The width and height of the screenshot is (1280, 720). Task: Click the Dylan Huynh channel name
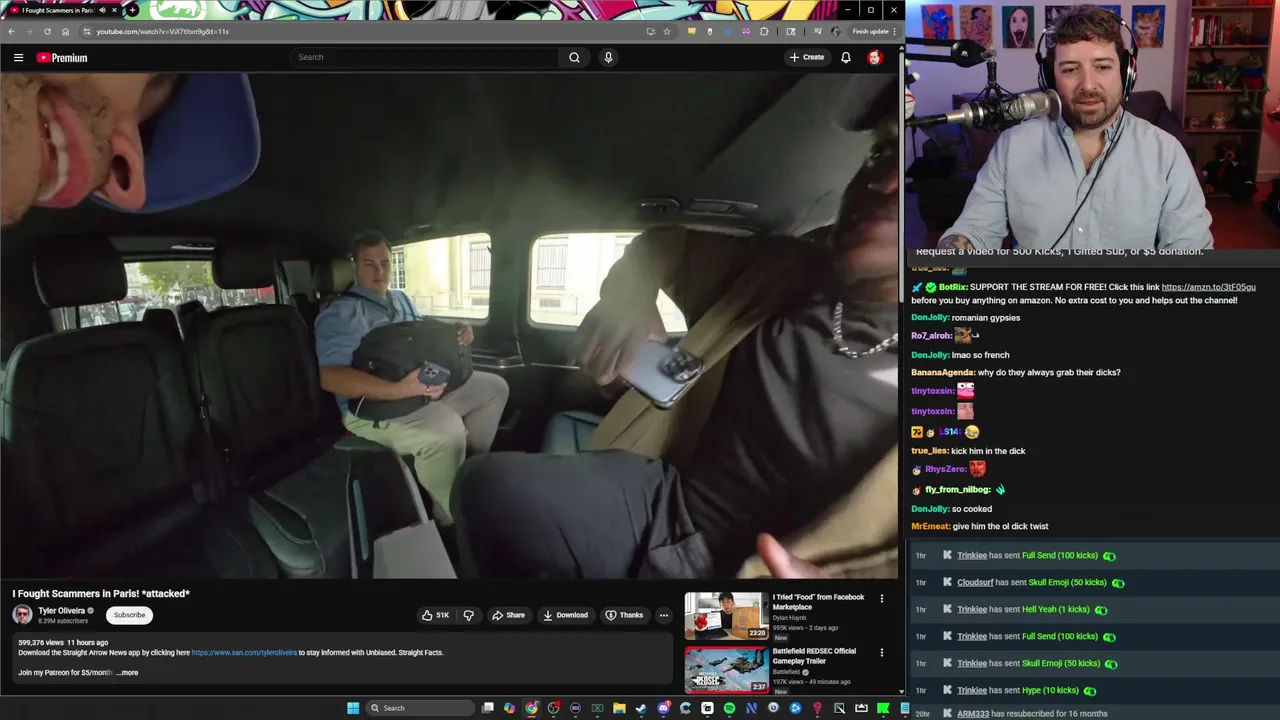(789, 618)
